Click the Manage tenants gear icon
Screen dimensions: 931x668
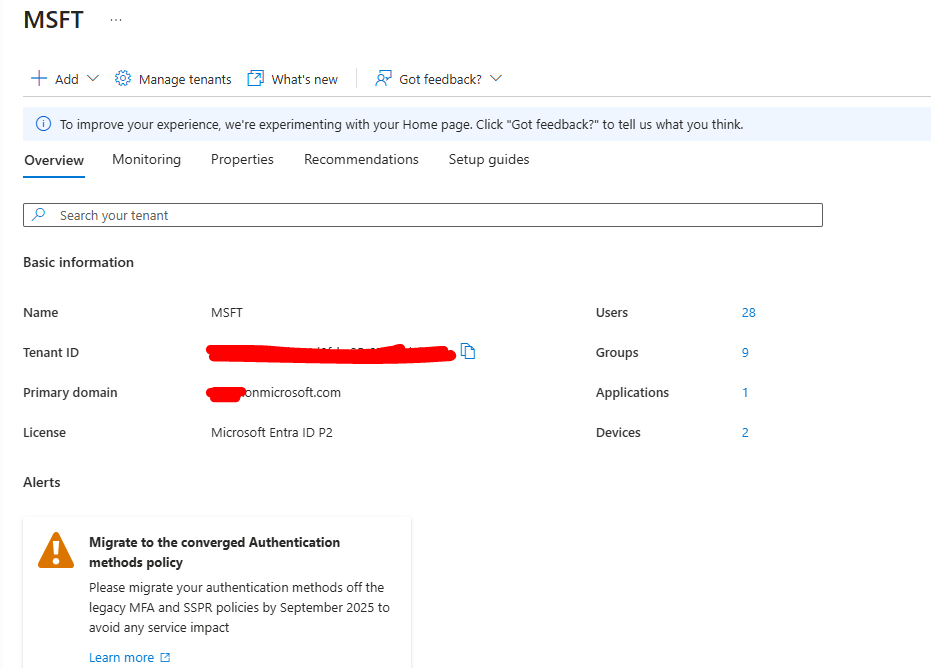pos(123,78)
